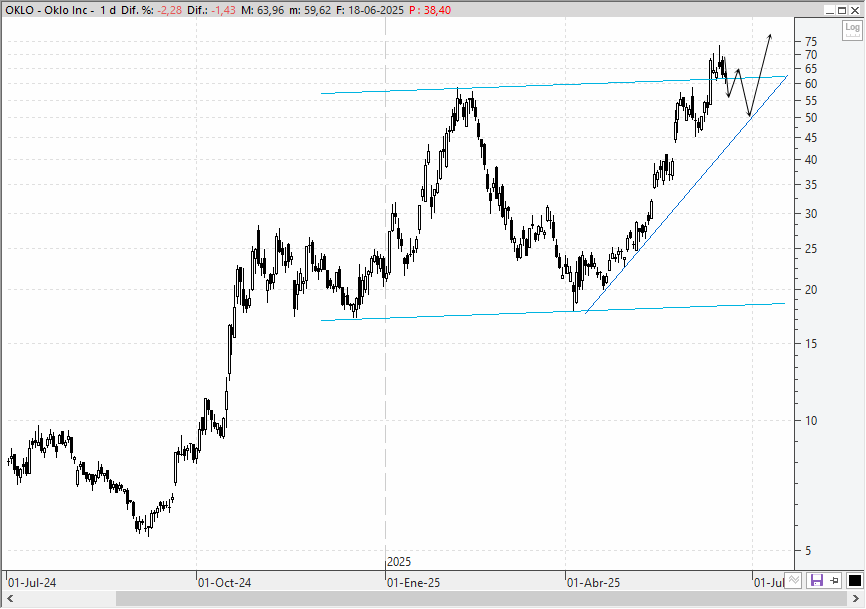
Task: Click the '1 d' timeframe label
Action: (108, 10)
